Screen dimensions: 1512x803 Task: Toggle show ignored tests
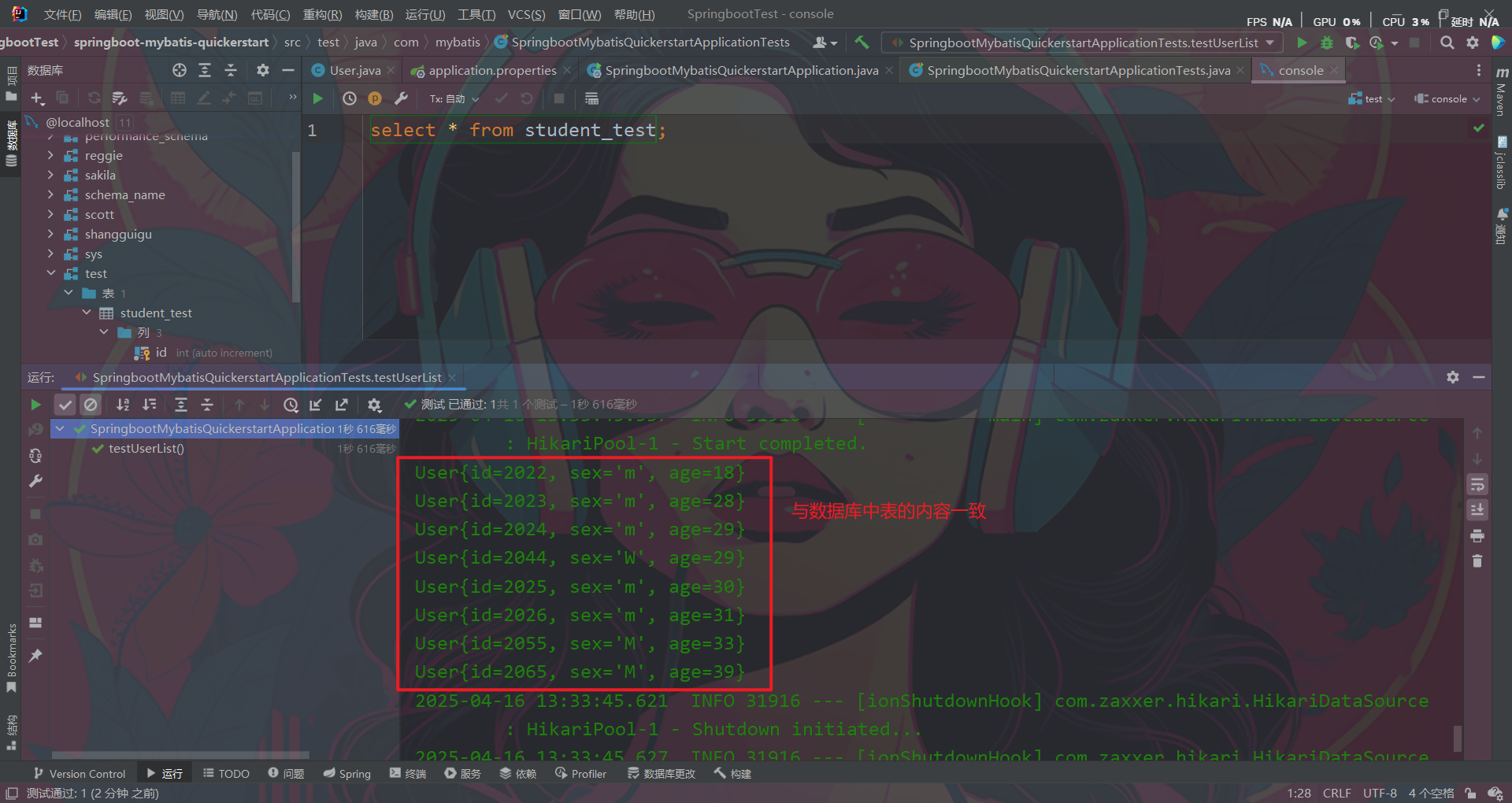point(91,405)
